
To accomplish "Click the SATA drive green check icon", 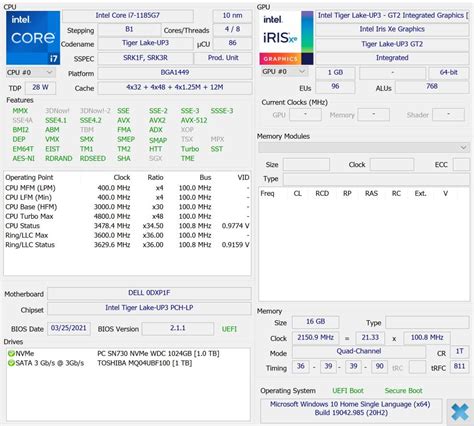I will pos(11,363).
